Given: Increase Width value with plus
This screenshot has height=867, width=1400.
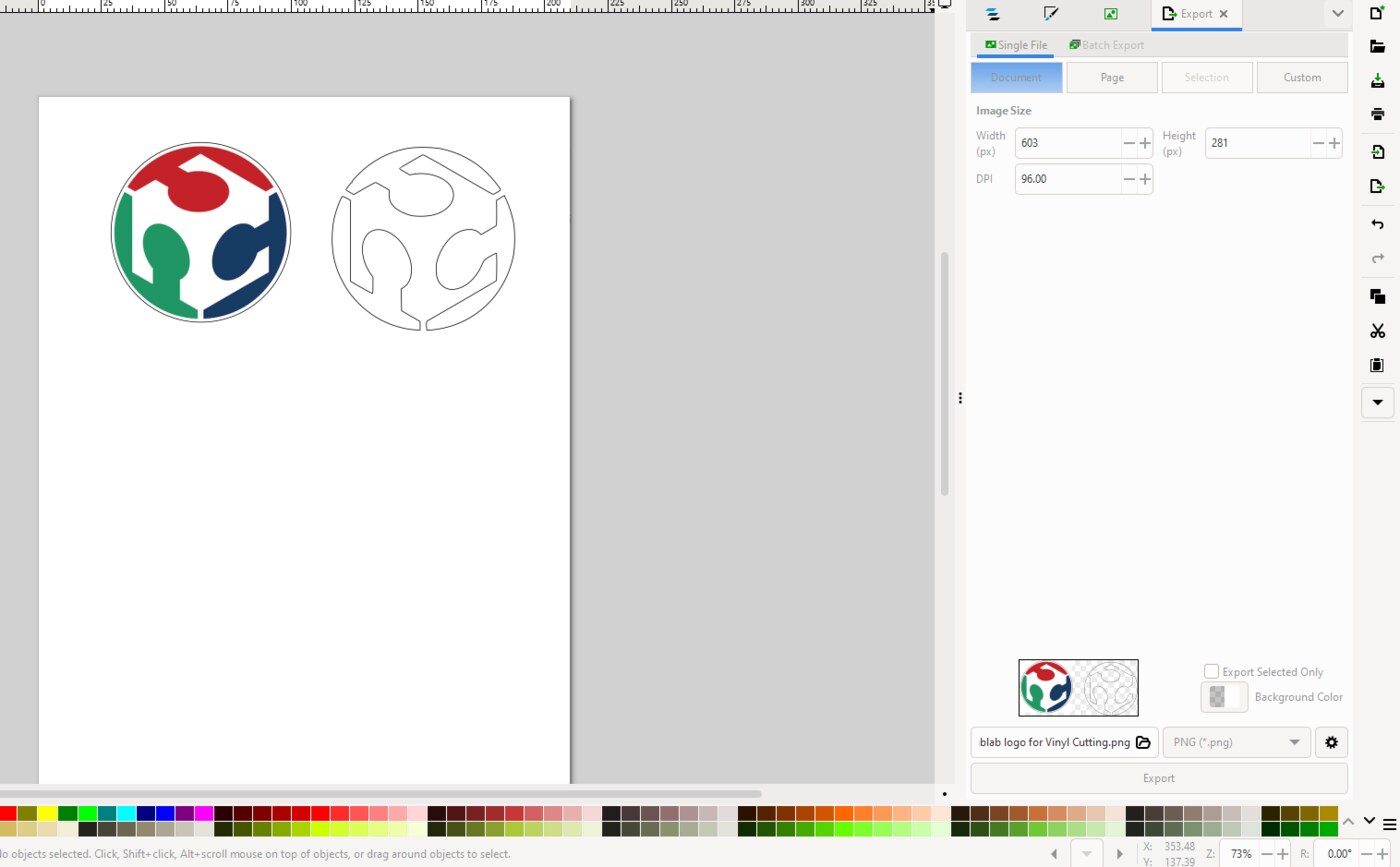Looking at the screenshot, I should click(1145, 143).
